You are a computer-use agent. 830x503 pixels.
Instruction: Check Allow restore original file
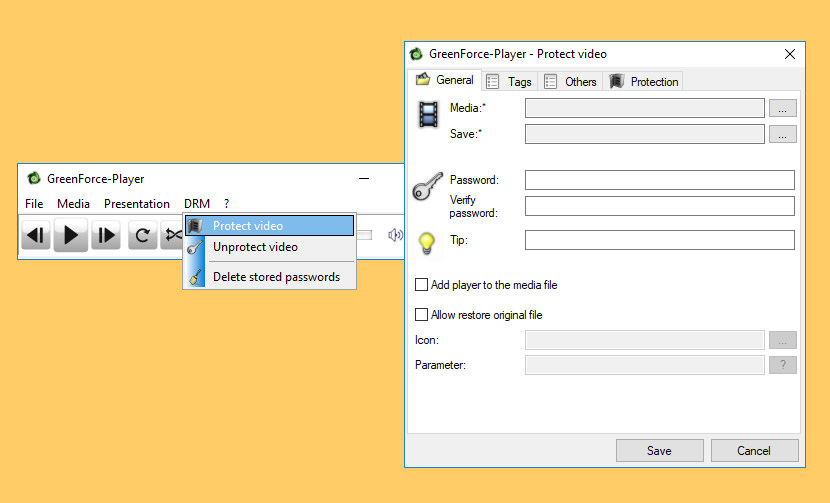pos(421,315)
